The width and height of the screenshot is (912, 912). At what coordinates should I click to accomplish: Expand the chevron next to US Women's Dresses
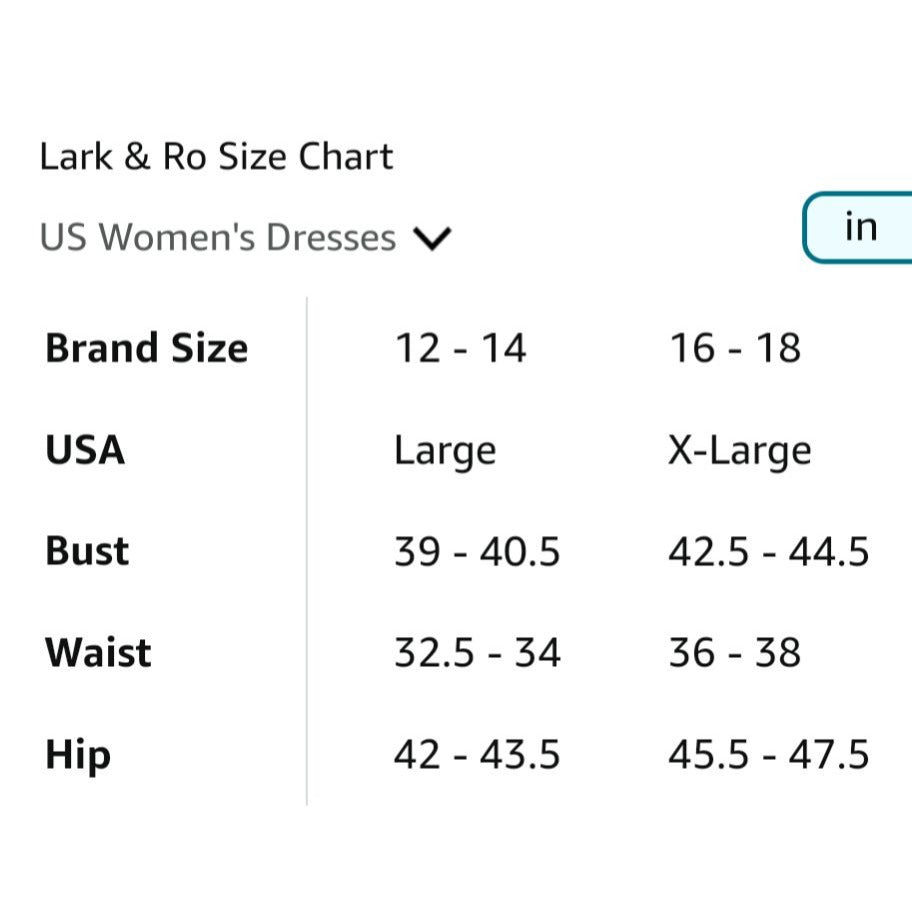pos(432,239)
